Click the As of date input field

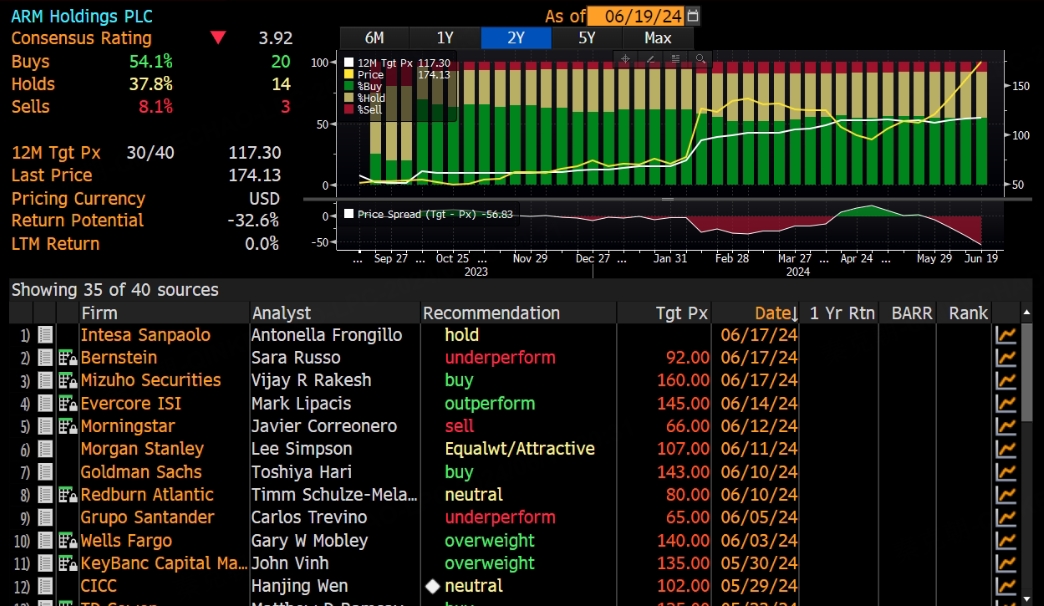[636, 16]
